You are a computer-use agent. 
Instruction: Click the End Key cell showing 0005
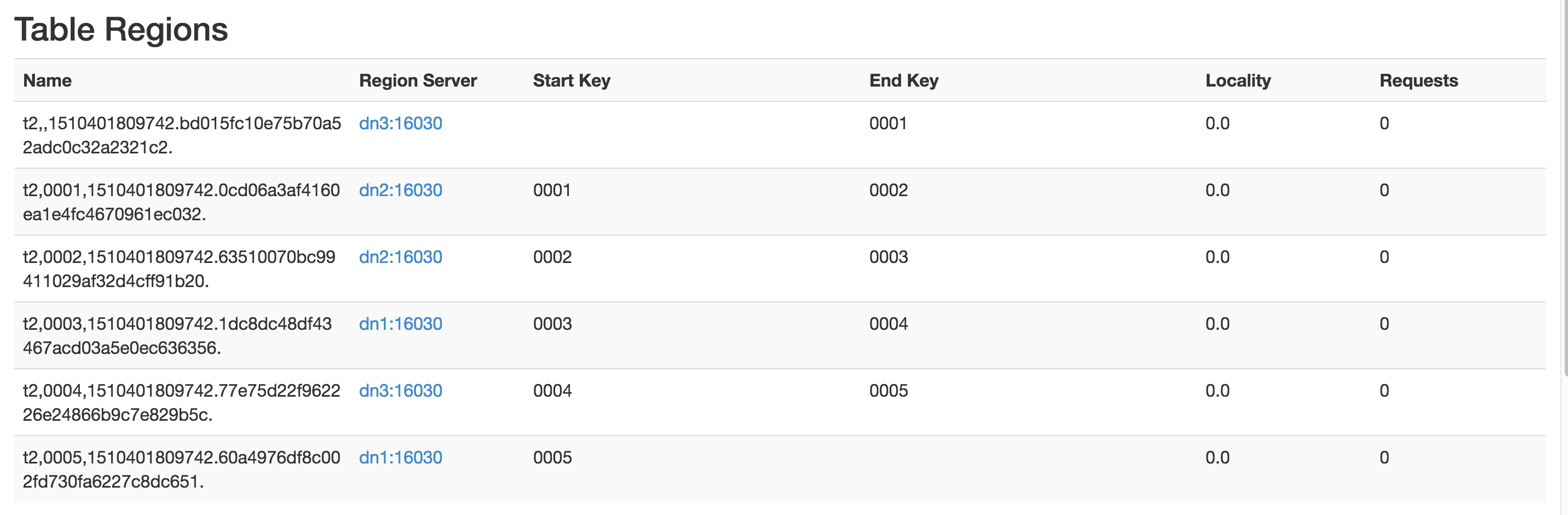tap(888, 391)
